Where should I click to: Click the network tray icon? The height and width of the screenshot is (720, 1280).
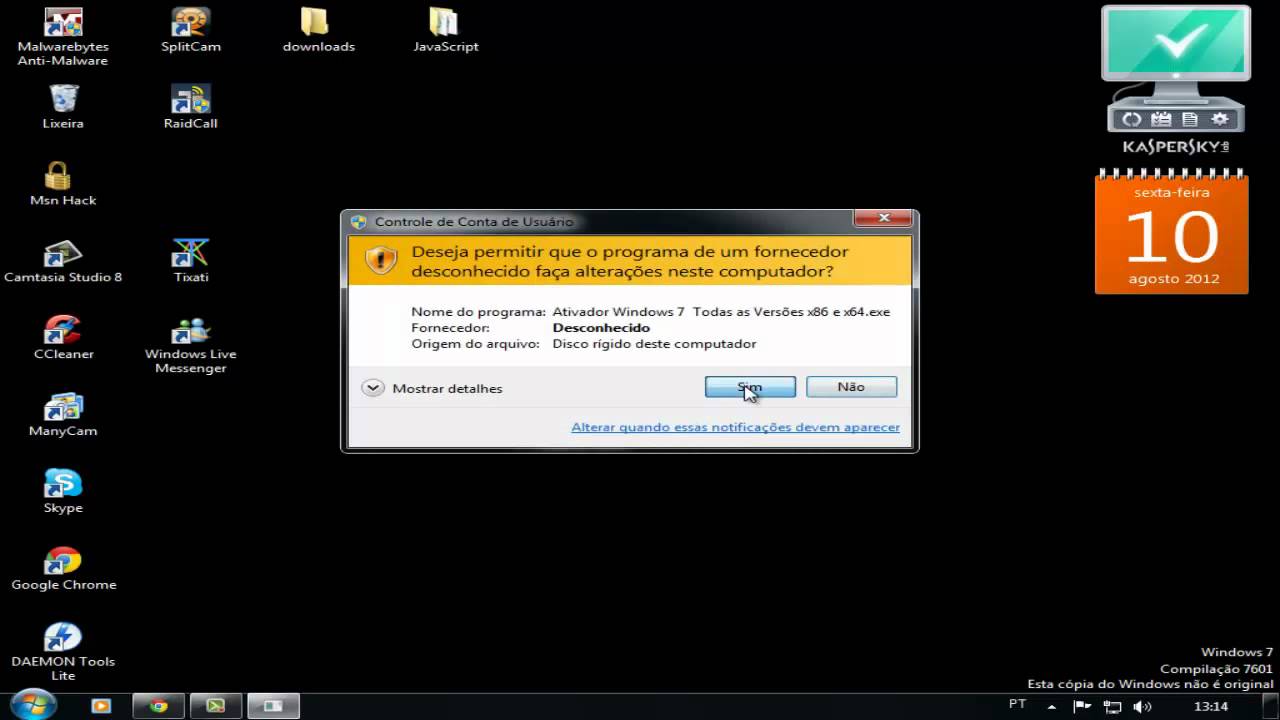point(1112,706)
